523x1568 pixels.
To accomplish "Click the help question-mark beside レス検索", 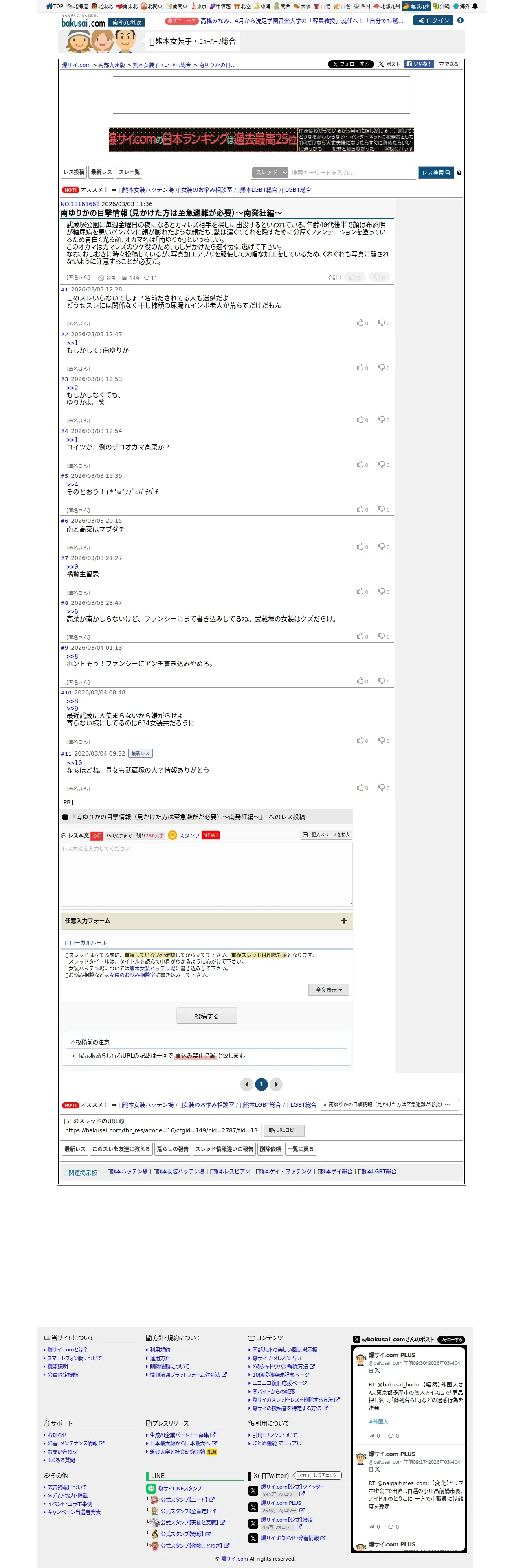I will 459,173.
